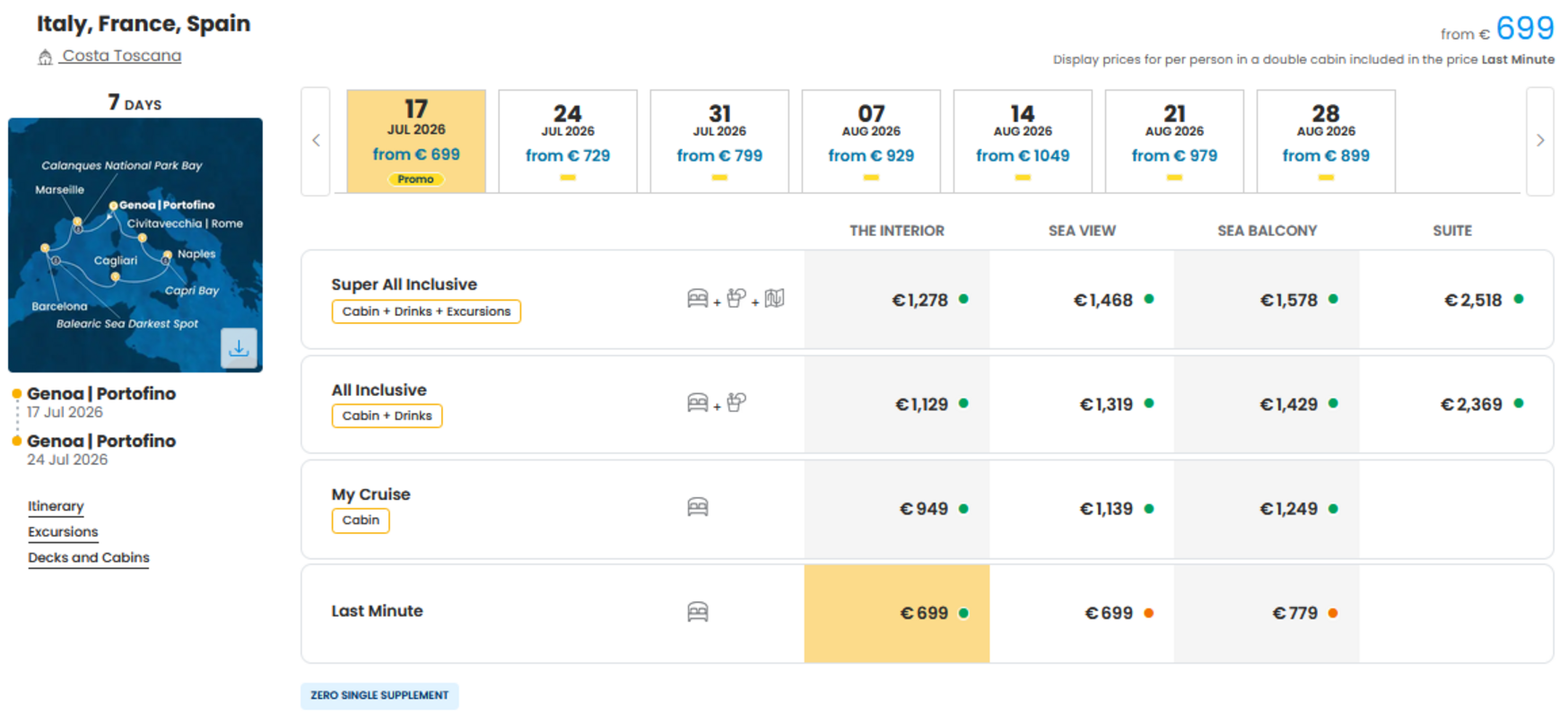Screen dimensions: 1568x718
Task: Open the Itinerary link
Action: click(56, 506)
